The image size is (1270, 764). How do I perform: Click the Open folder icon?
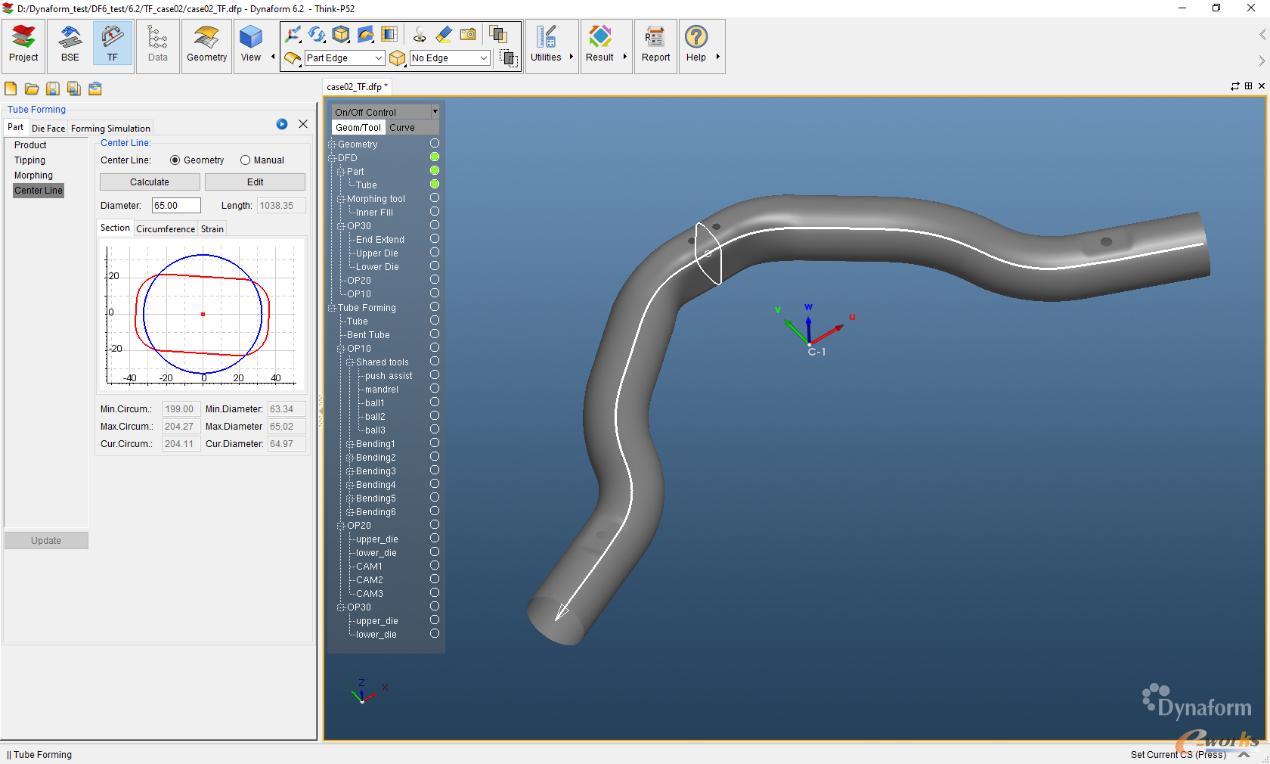[32, 88]
